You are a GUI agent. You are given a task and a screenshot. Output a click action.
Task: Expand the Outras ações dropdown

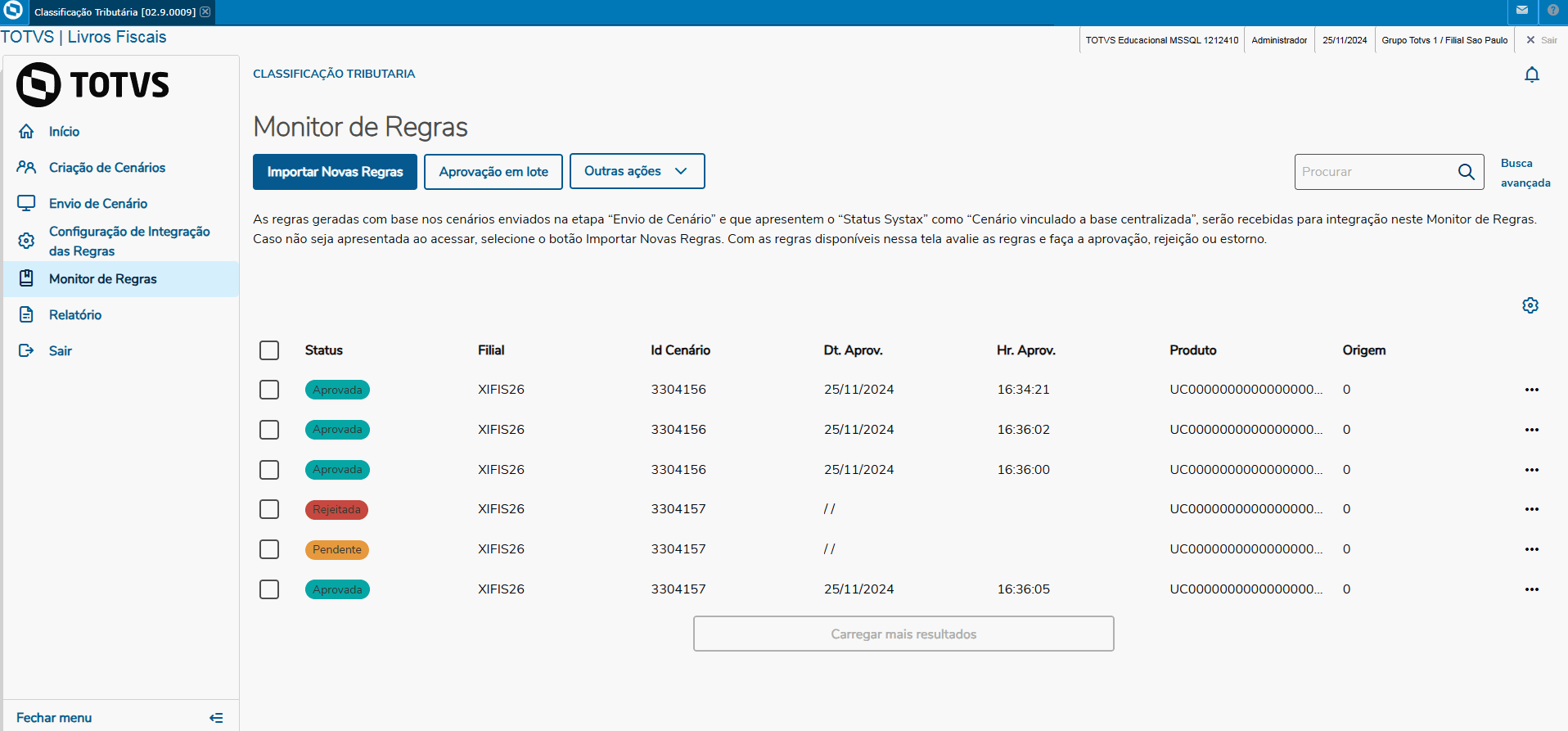point(637,171)
